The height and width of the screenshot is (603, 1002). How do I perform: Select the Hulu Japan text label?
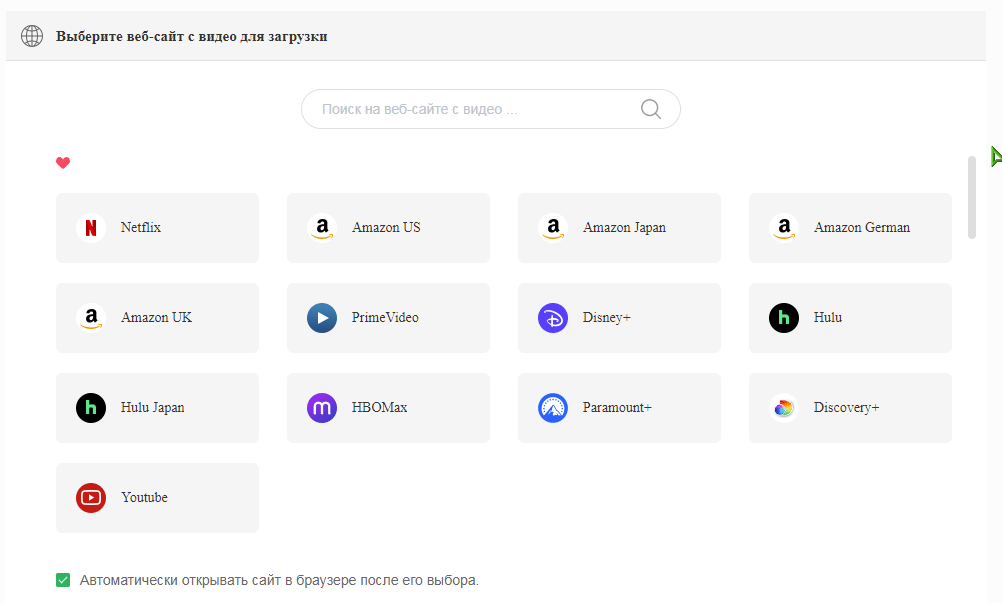pos(153,408)
